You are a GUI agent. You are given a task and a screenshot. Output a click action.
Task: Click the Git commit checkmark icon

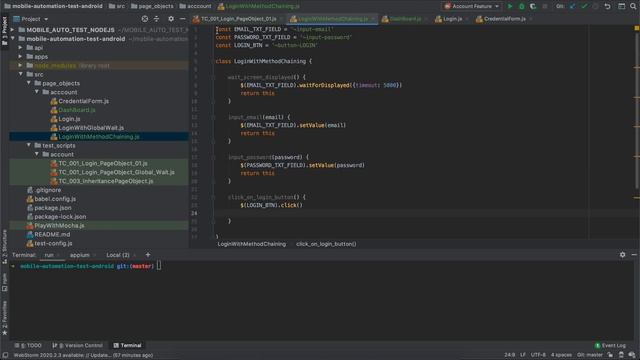[x=584, y=6]
